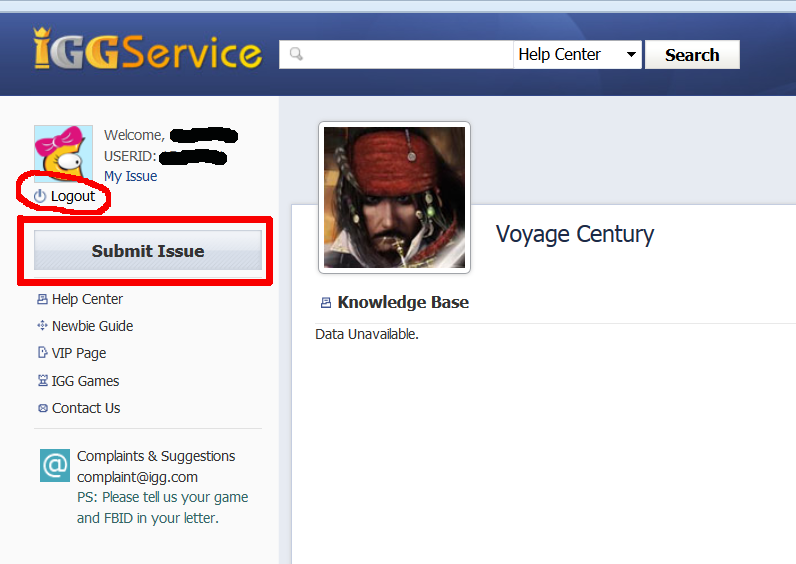Viewport: 796px width, 564px height.
Task: Click the Contact Us envelope icon
Action: (x=43, y=408)
